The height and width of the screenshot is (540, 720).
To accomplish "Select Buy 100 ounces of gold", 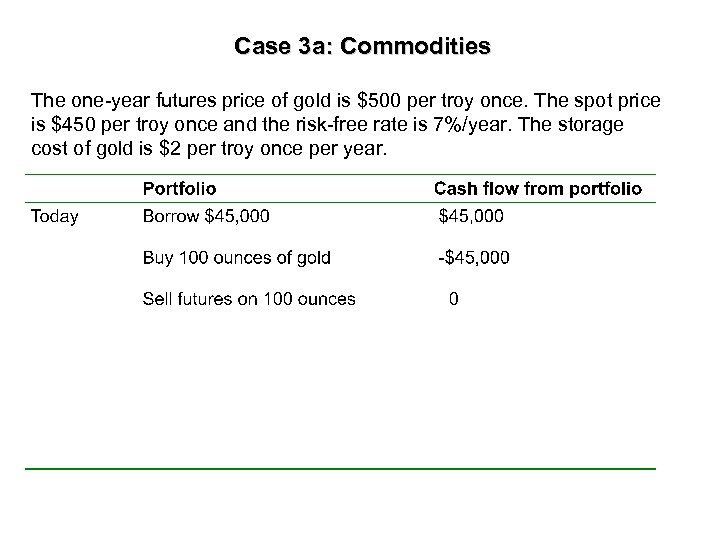I will click(x=237, y=258).
